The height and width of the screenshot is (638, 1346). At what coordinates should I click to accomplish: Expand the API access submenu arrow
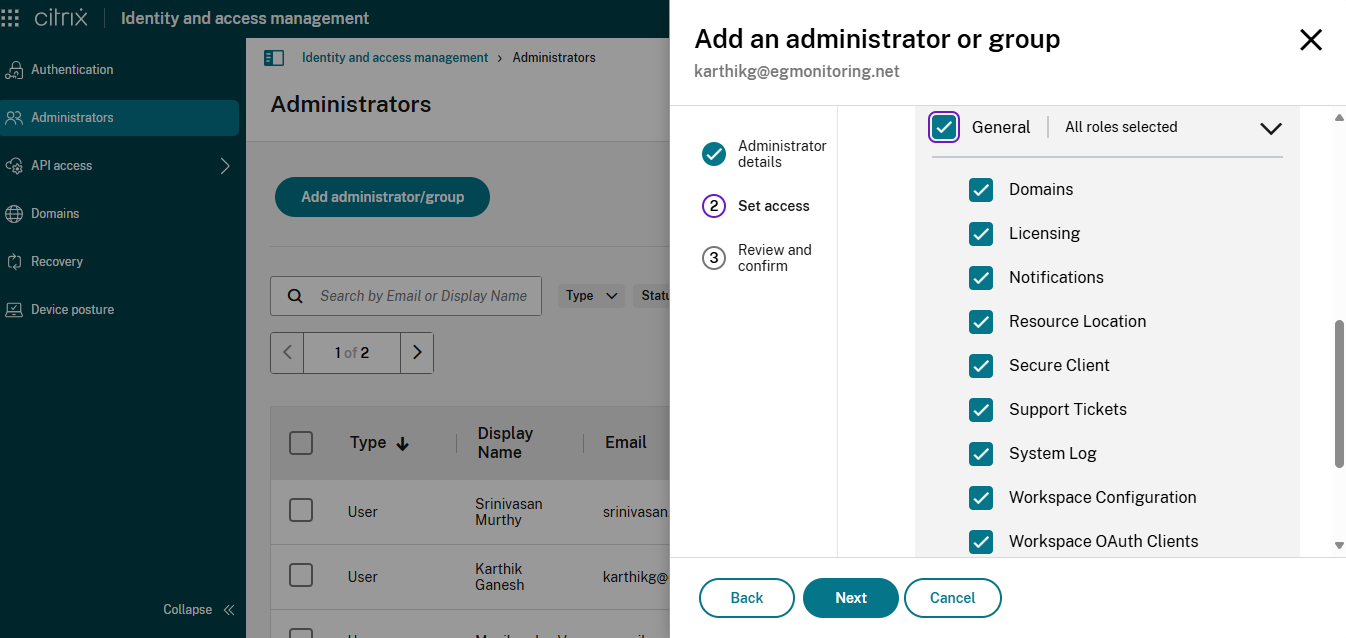click(x=225, y=166)
